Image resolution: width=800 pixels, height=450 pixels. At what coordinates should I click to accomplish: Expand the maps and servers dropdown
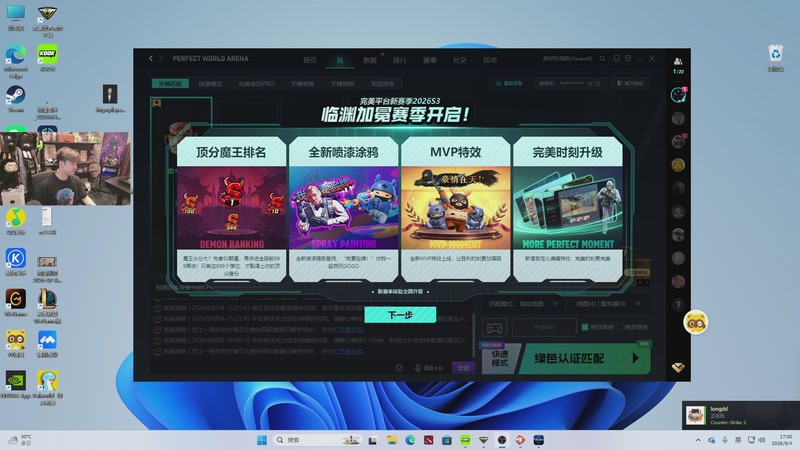point(608,304)
